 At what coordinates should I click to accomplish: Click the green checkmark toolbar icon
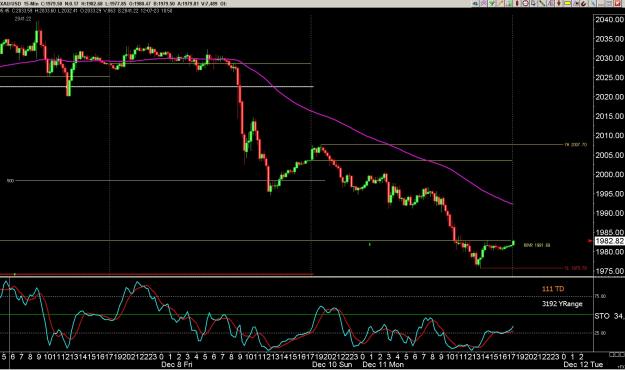(x=492, y=3)
